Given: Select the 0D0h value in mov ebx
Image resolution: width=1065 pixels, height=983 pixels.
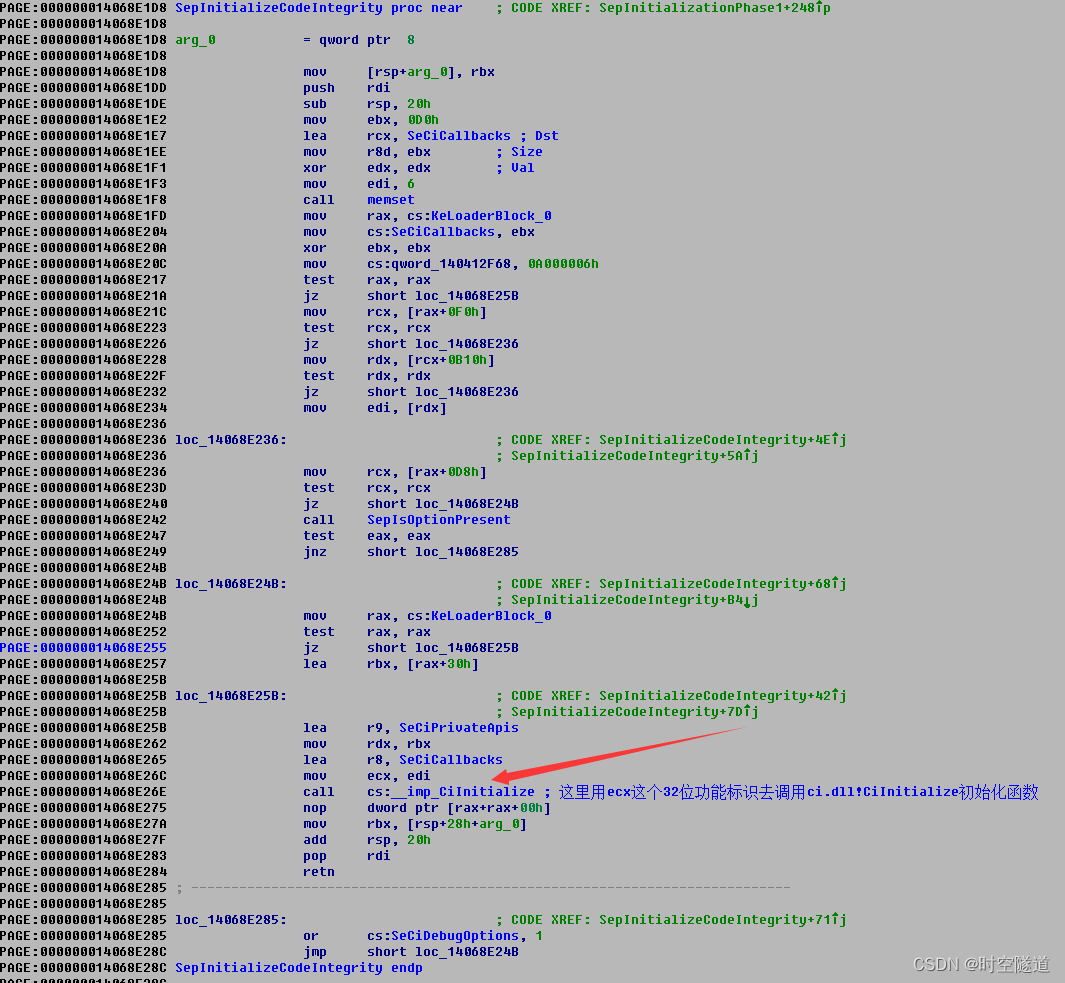Looking at the screenshot, I should pos(422,120).
